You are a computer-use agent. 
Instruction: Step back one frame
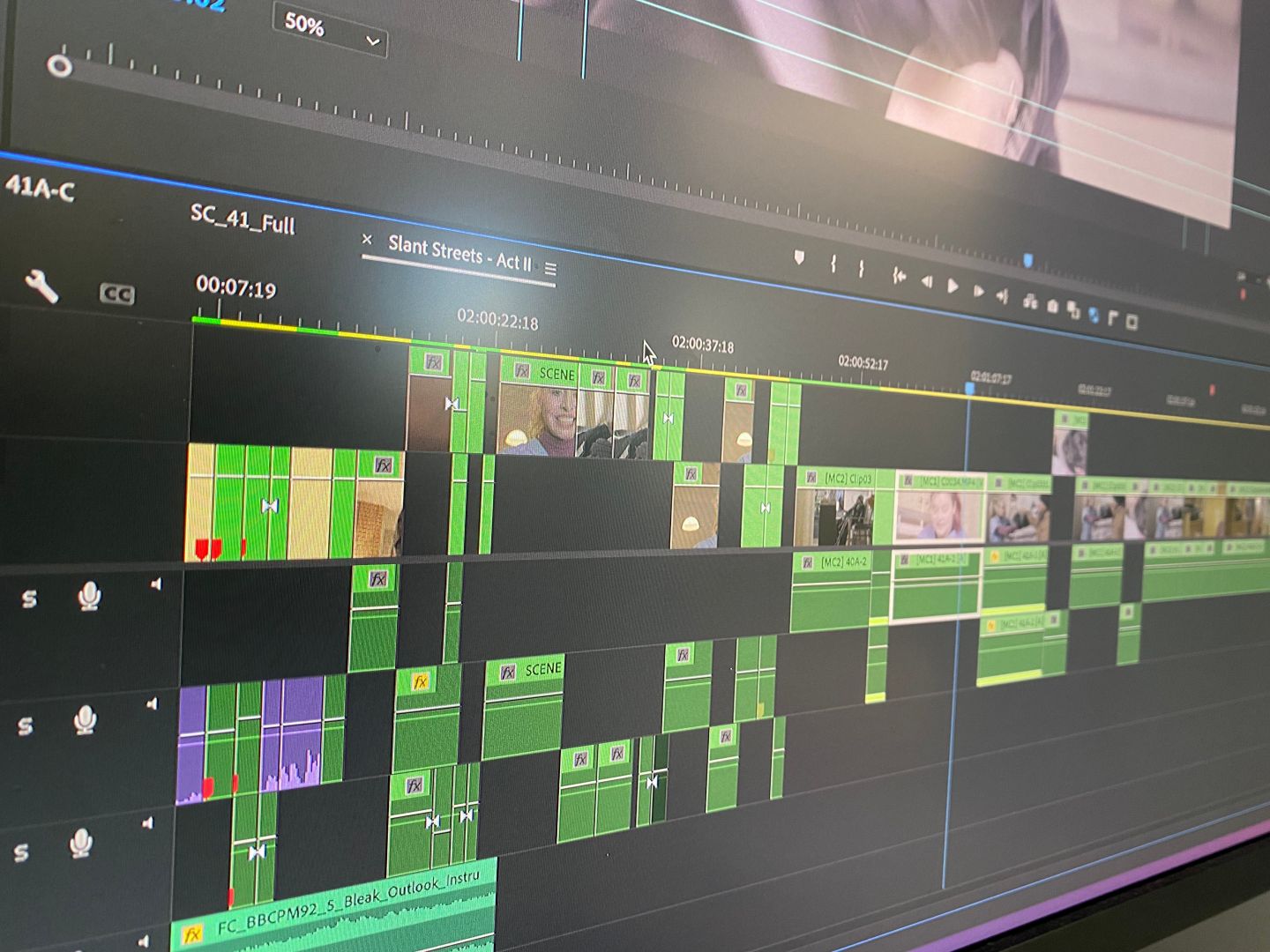pyautogui.click(x=926, y=281)
